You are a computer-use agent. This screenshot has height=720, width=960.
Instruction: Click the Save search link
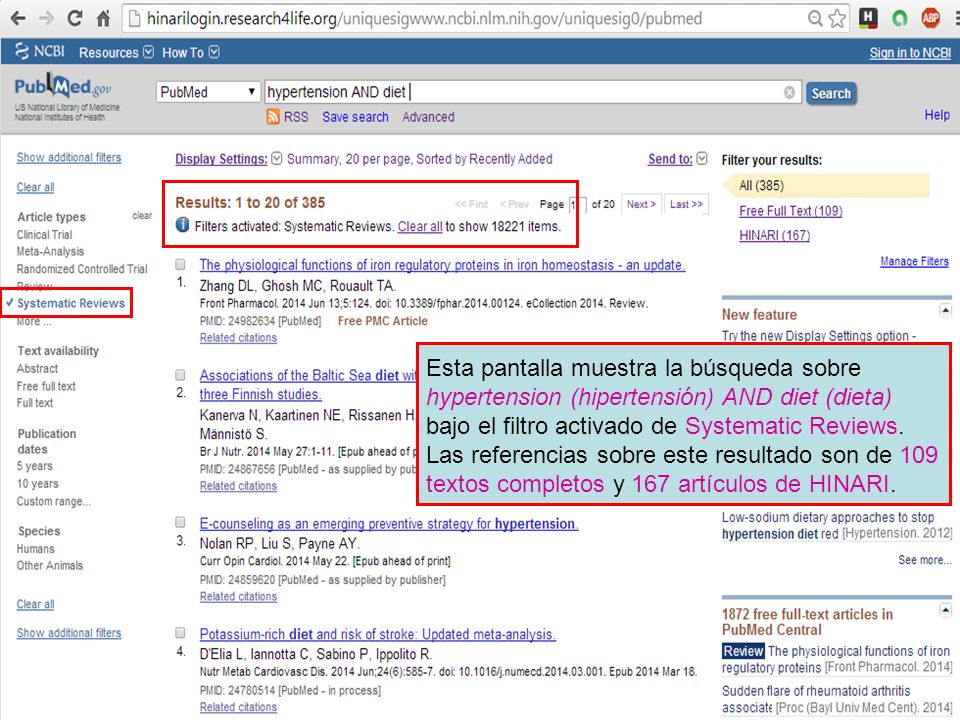pos(355,117)
